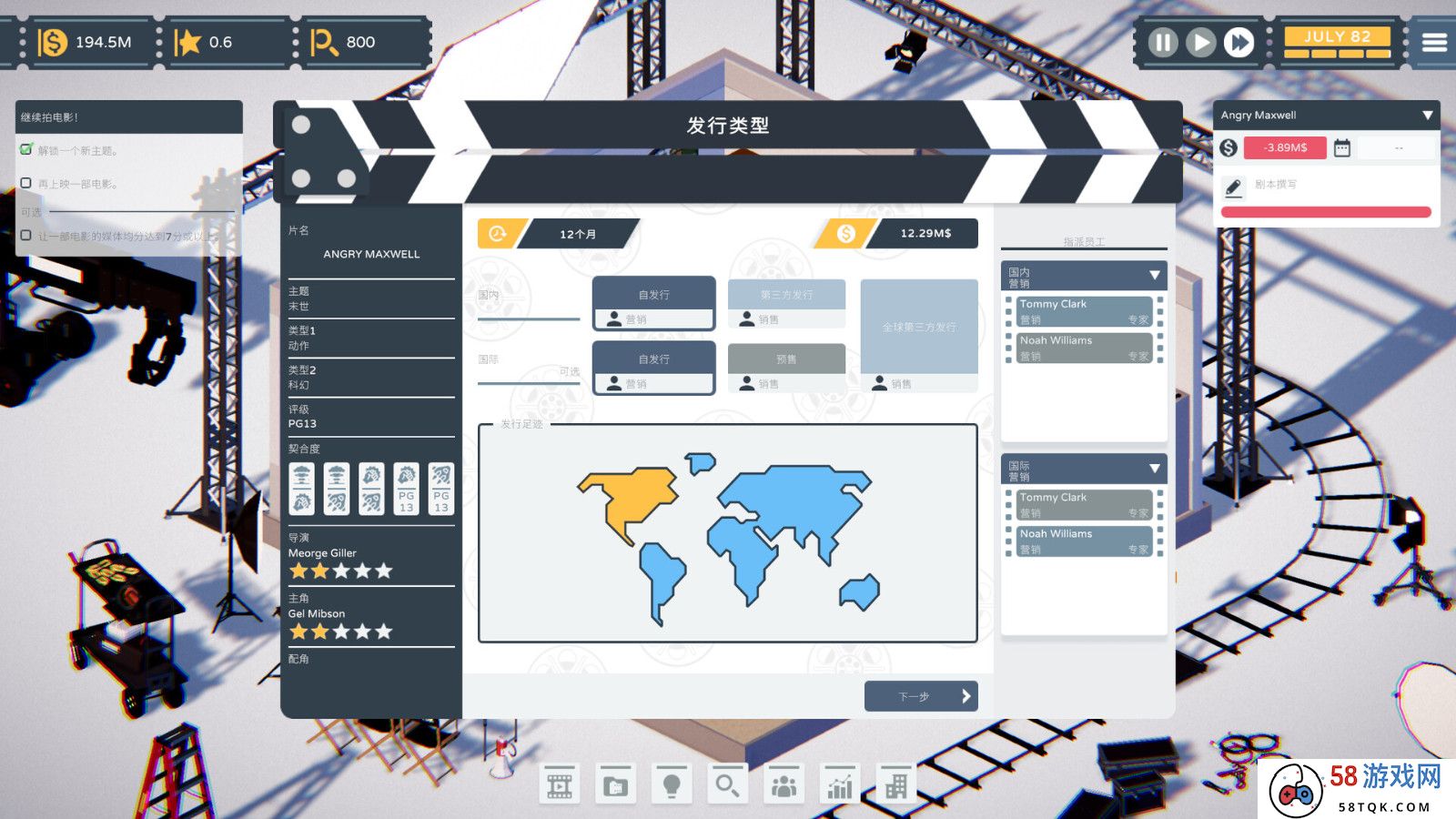Viewport: 1456px width, 819px height.
Task: Click the pencil script-writing icon
Action: (x=1233, y=187)
